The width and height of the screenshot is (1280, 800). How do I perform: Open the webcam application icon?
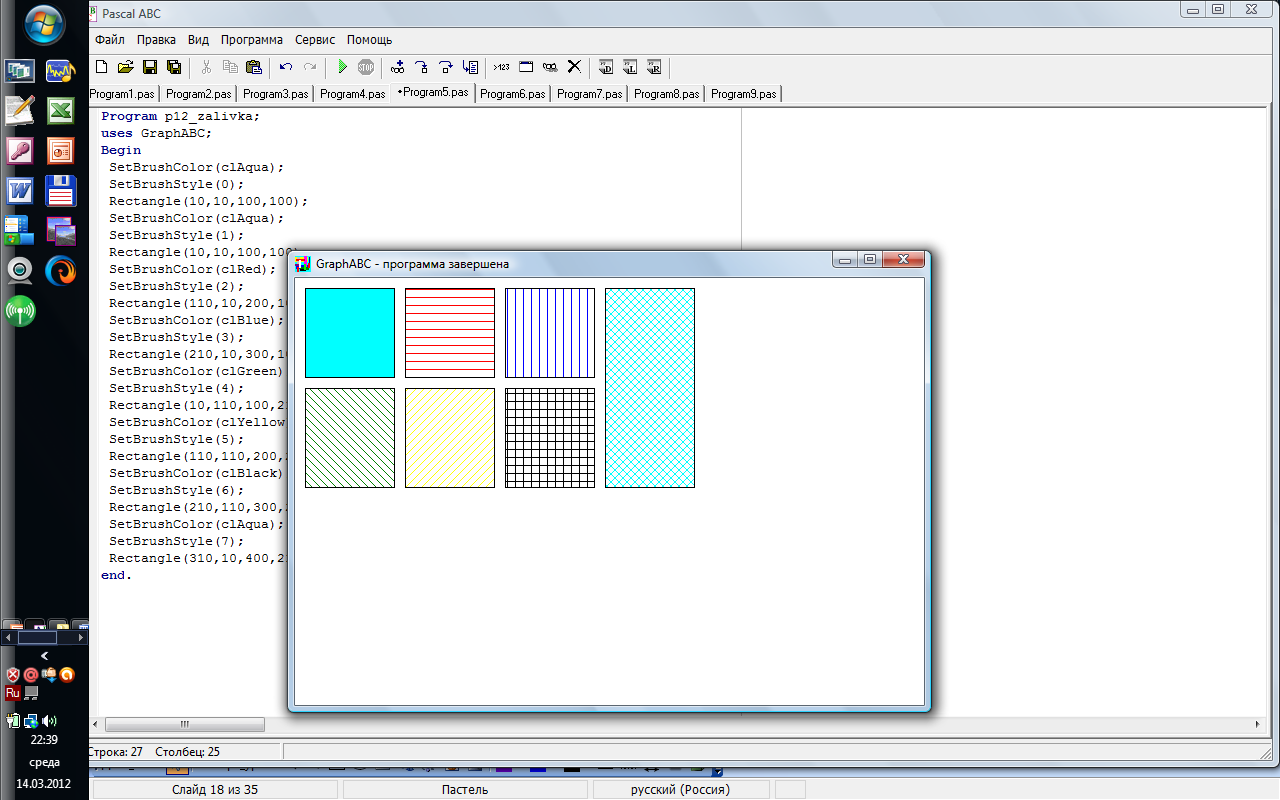click(20, 270)
